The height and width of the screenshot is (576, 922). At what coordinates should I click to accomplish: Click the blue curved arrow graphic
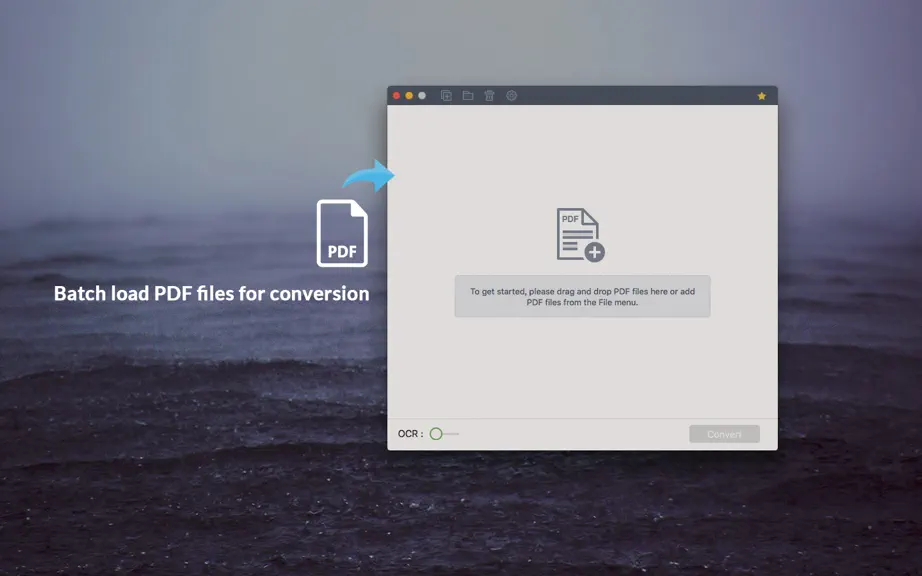[369, 176]
